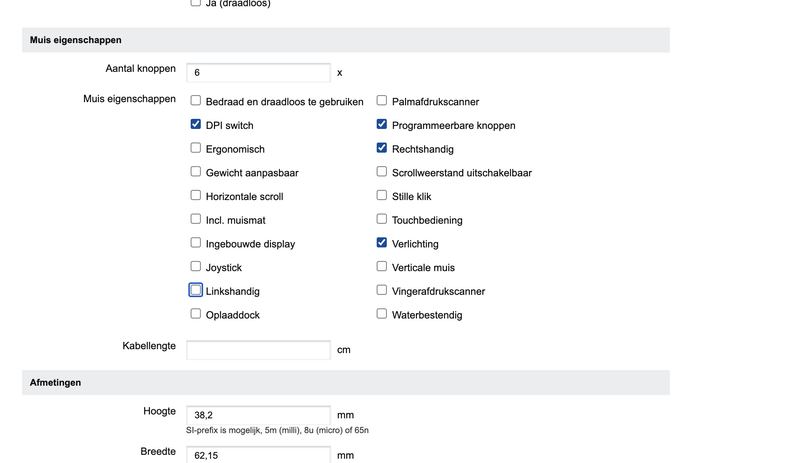The height and width of the screenshot is (463, 800).
Task: Enable Bedraad en draadloos te gebruiken
Action: click(x=196, y=101)
